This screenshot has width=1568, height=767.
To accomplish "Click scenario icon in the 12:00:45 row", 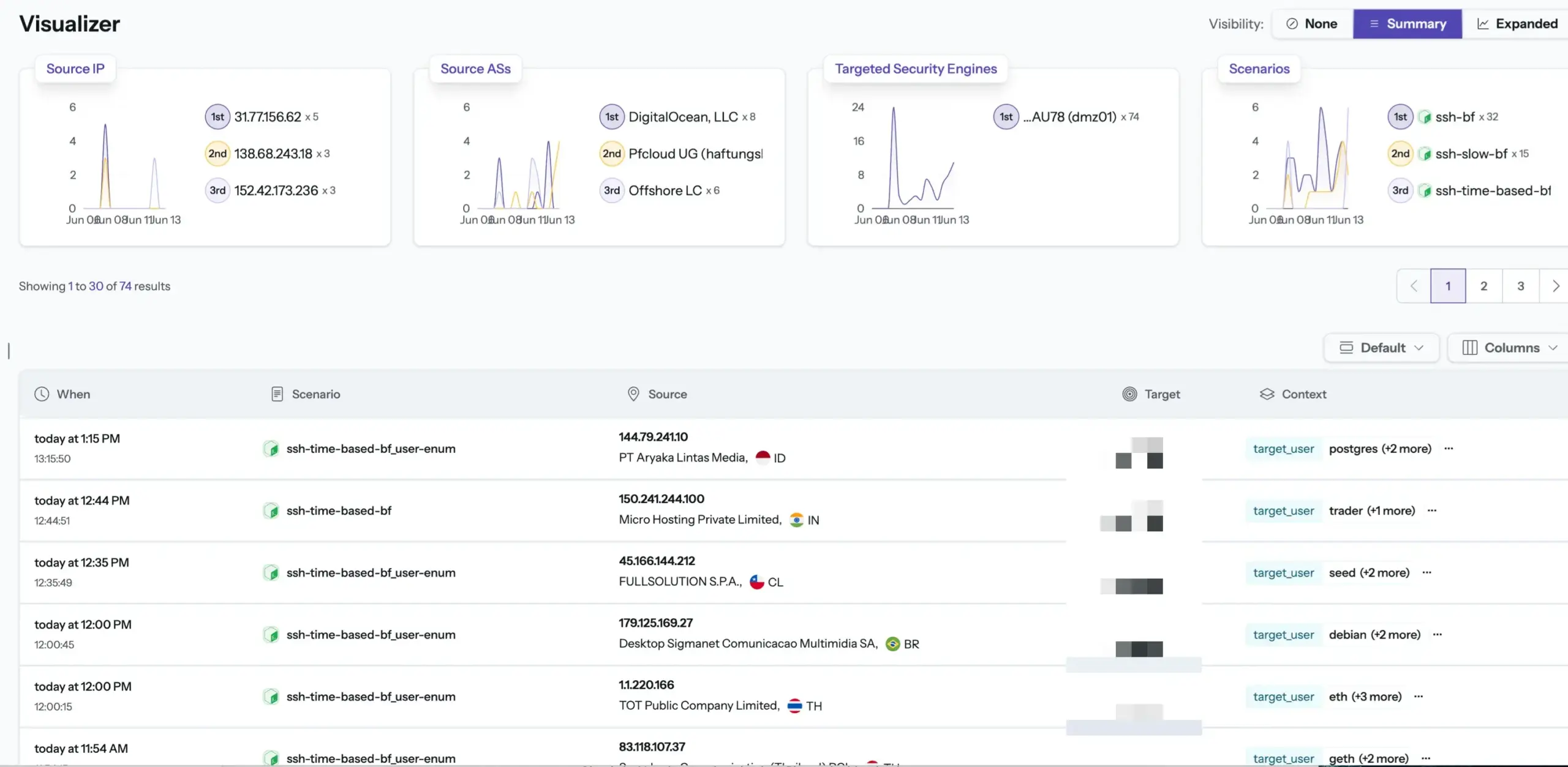I will [271, 635].
